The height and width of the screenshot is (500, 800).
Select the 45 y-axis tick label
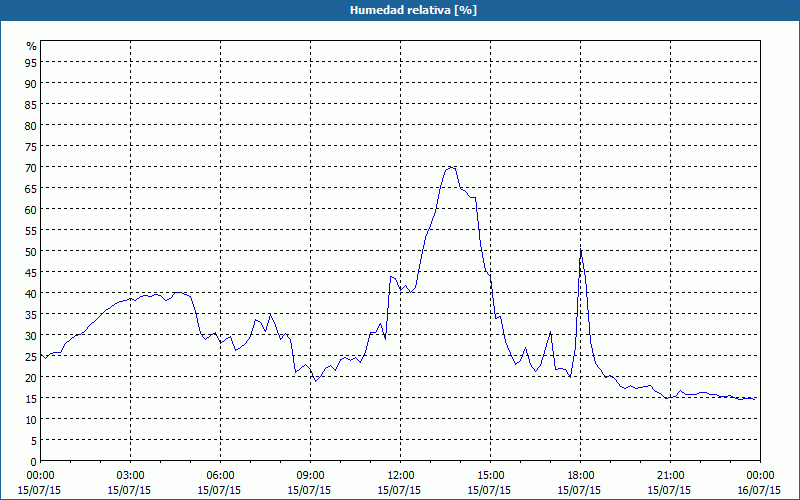coord(31,272)
